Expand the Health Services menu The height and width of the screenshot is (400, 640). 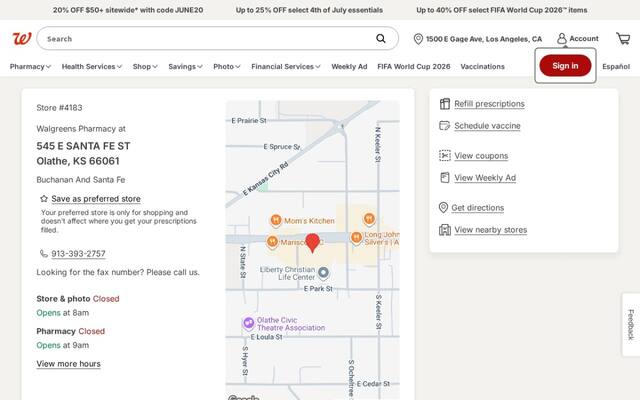(x=92, y=67)
